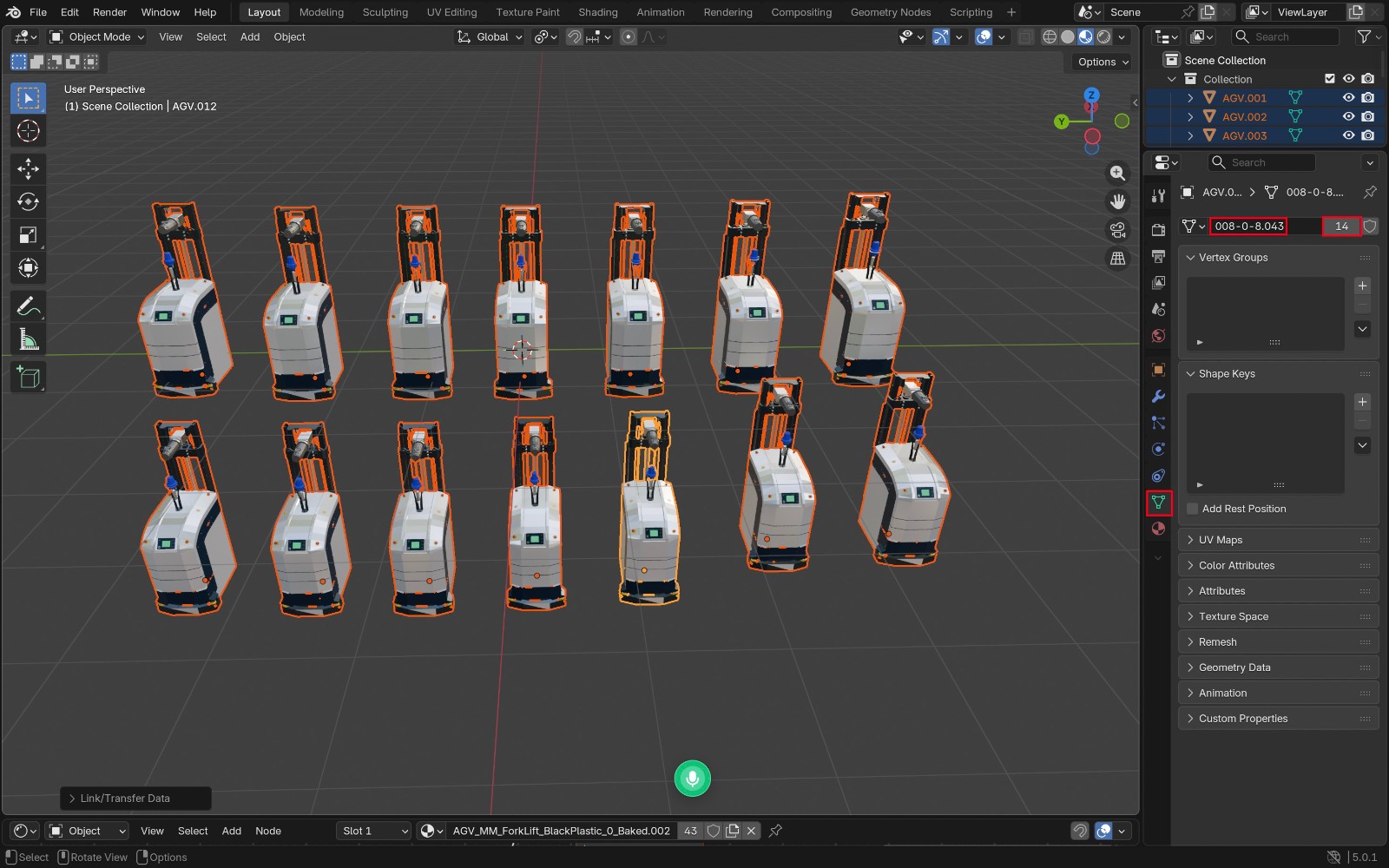Expand the AGV.001 tree item
This screenshot has height=868, width=1389.
point(1190,98)
